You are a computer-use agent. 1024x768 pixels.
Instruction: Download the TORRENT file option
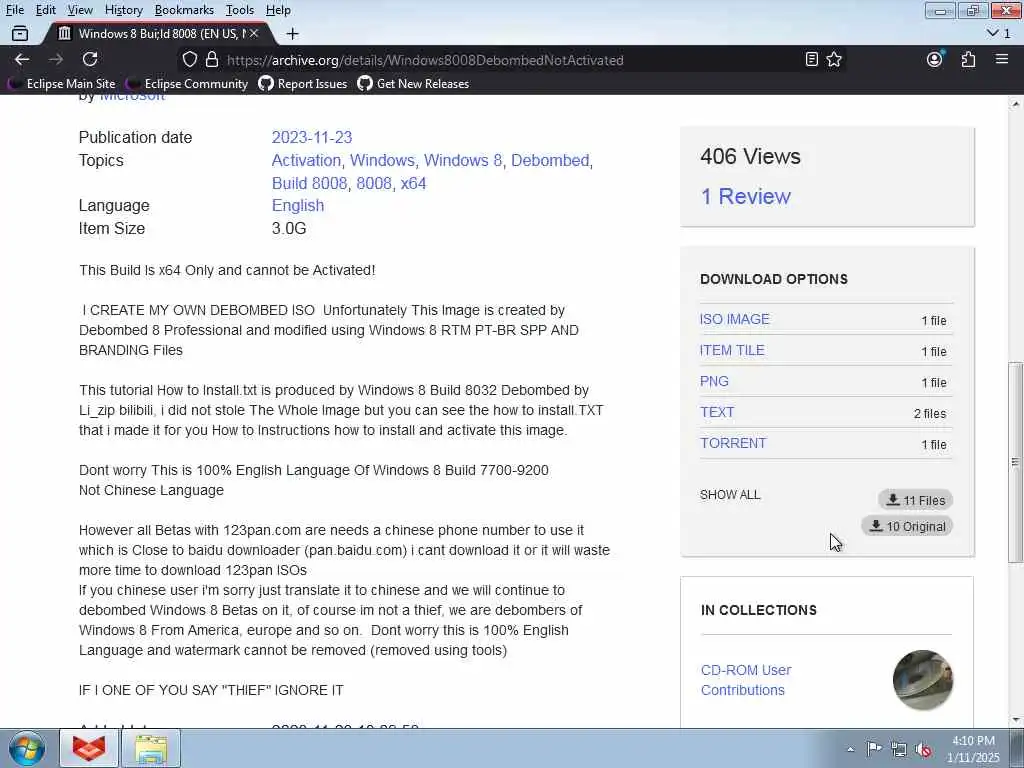tap(733, 443)
